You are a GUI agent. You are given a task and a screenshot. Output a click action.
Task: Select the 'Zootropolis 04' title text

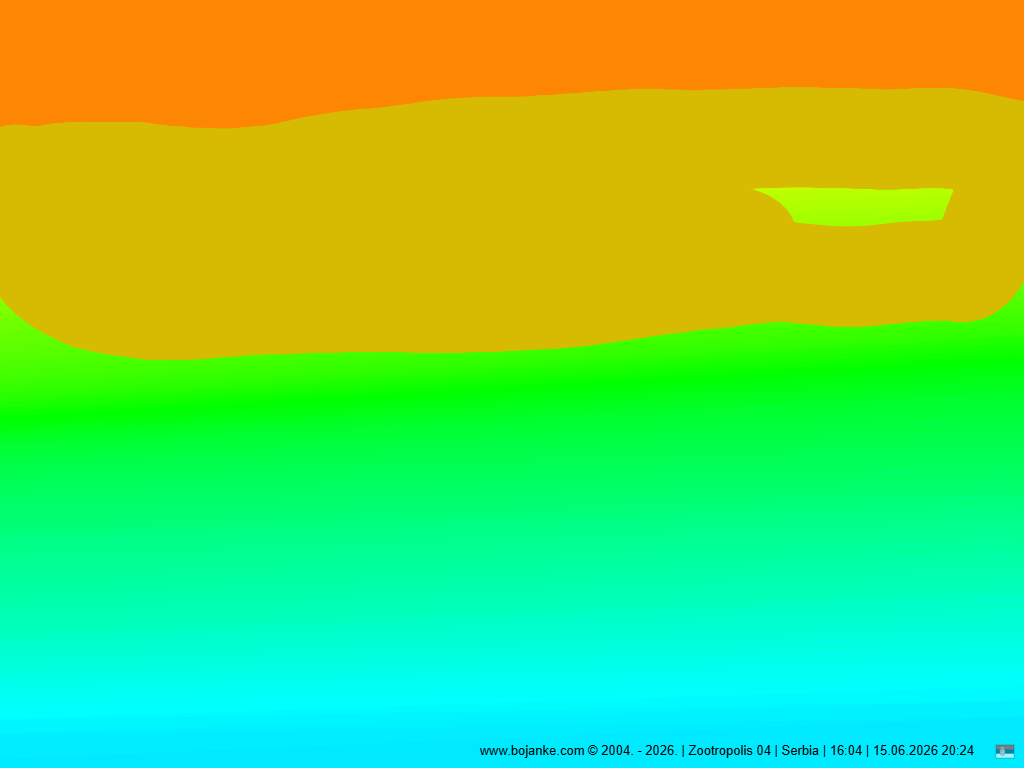pyautogui.click(x=729, y=751)
